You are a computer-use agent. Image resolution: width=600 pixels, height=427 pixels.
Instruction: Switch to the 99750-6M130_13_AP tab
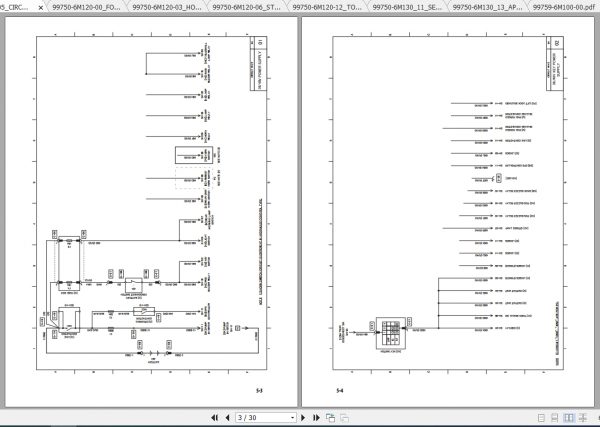pyautogui.click(x=487, y=7)
